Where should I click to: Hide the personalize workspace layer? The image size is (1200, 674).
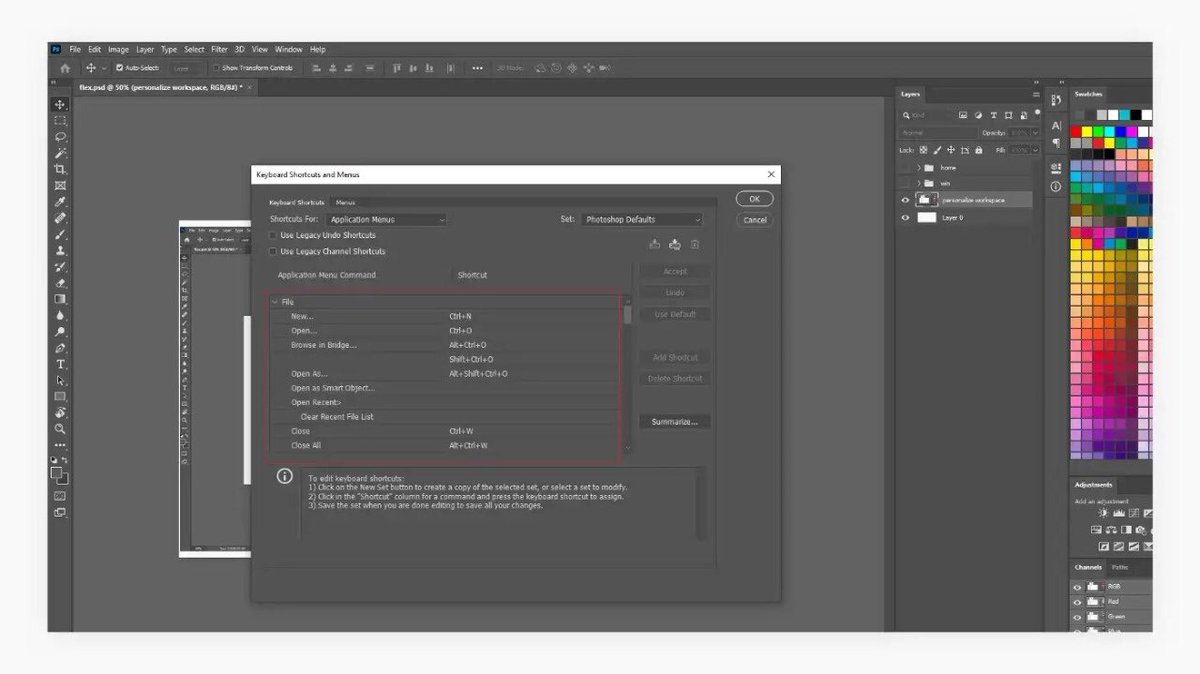click(x=905, y=200)
